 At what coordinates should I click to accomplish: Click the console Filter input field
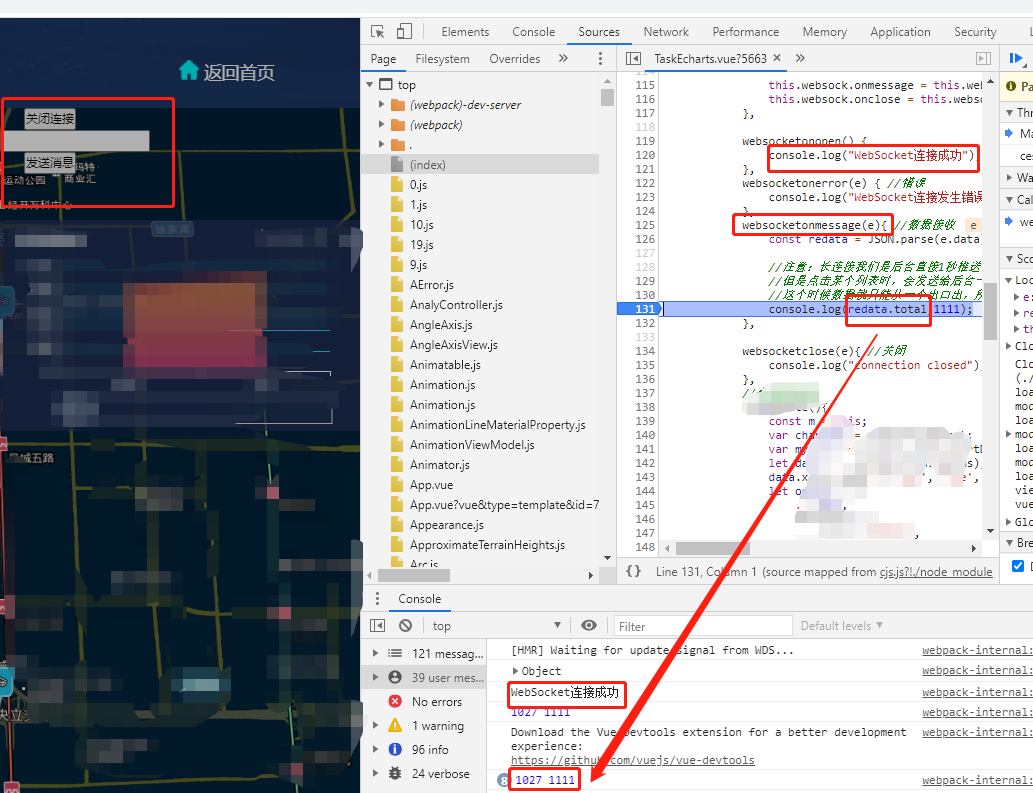[703, 626]
